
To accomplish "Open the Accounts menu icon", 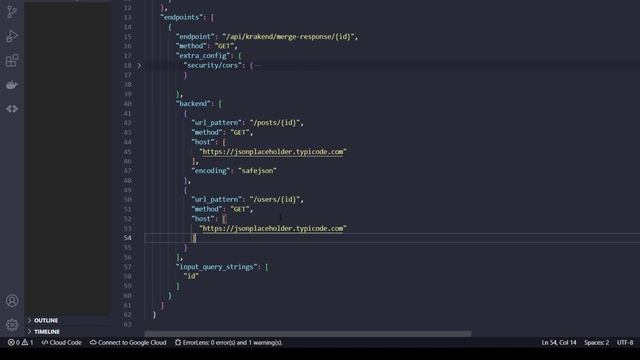I will [12, 301].
